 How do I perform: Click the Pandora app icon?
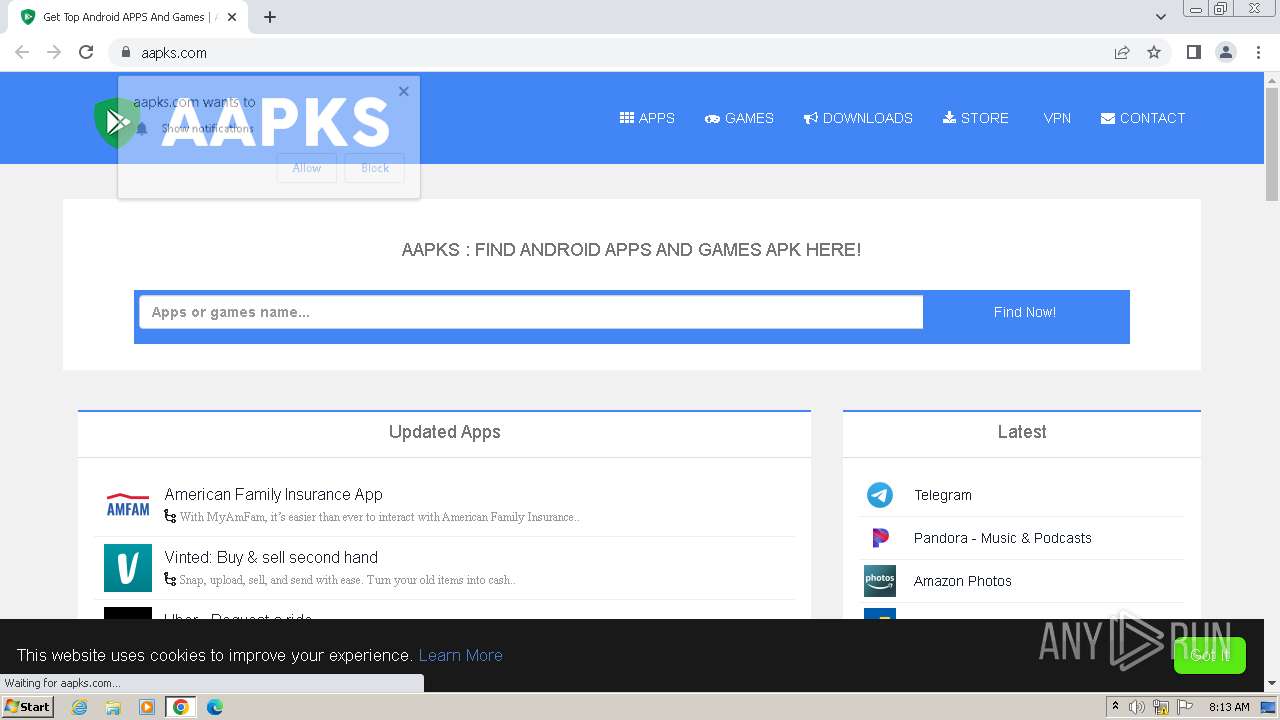click(x=880, y=538)
